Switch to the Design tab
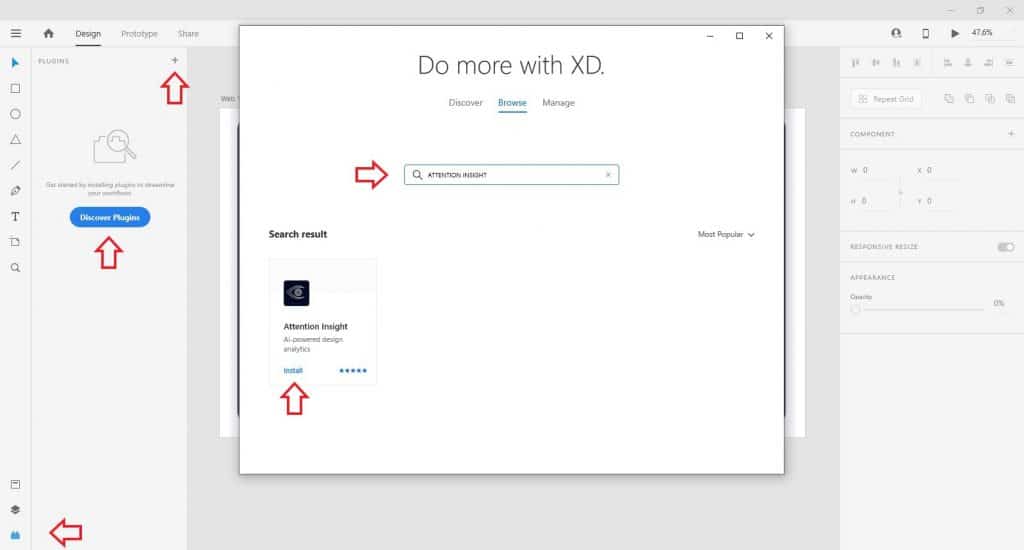1024x550 pixels. pos(88,34)
